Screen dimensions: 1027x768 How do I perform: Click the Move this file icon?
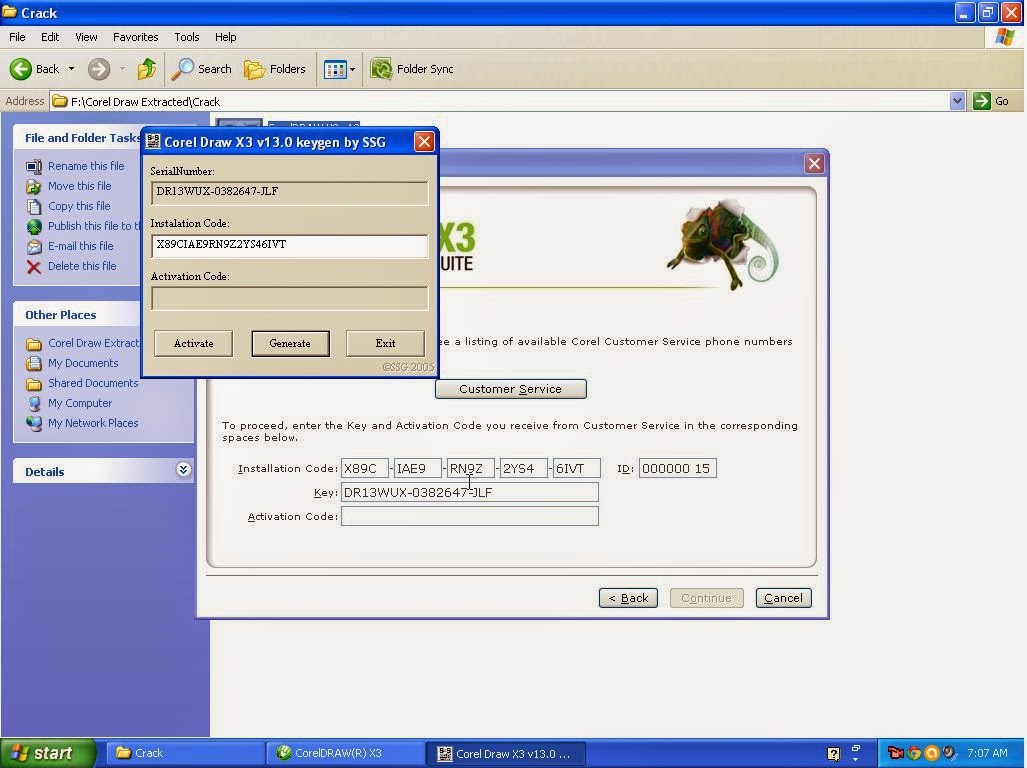click(x=34, y=187)
